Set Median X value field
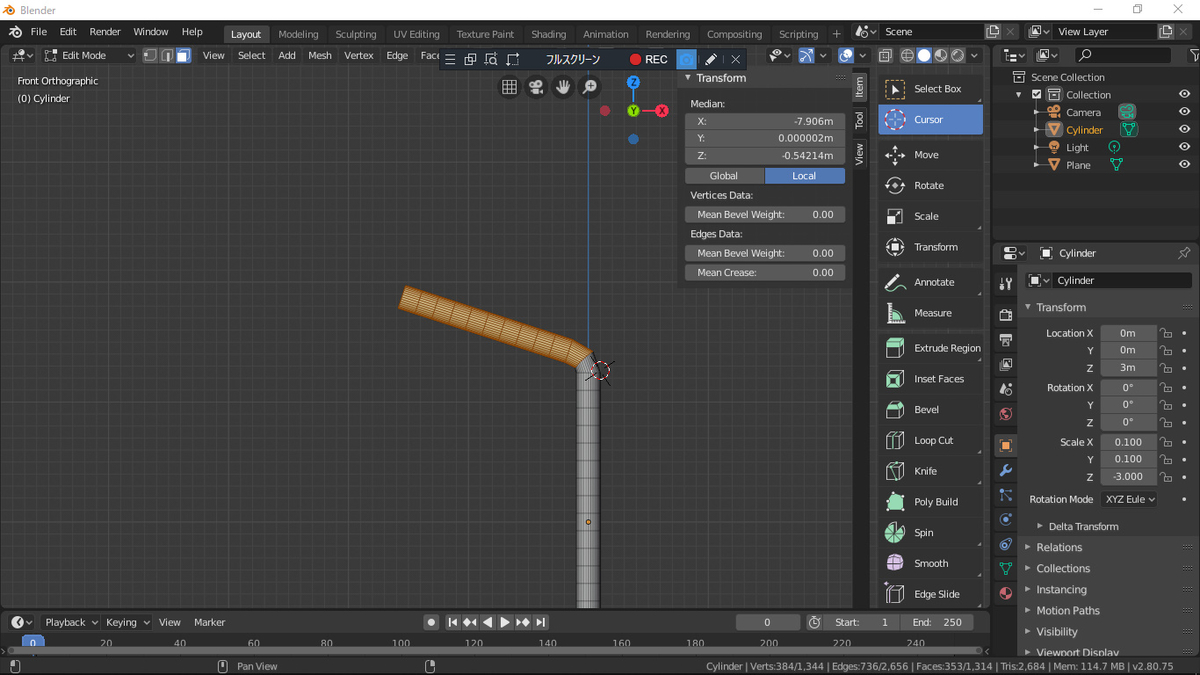This screenshot has width=1200, height=675. (765, 121)
